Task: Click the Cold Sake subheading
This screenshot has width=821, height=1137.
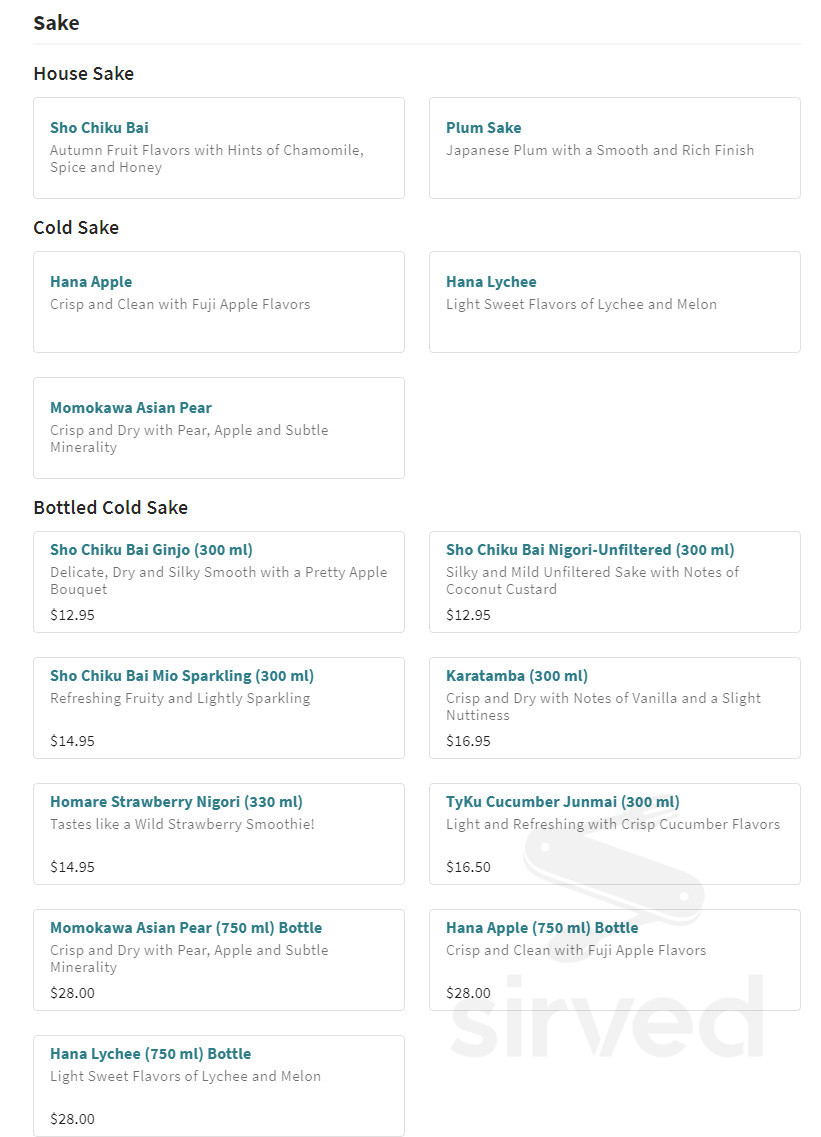Action: point(76,227)
